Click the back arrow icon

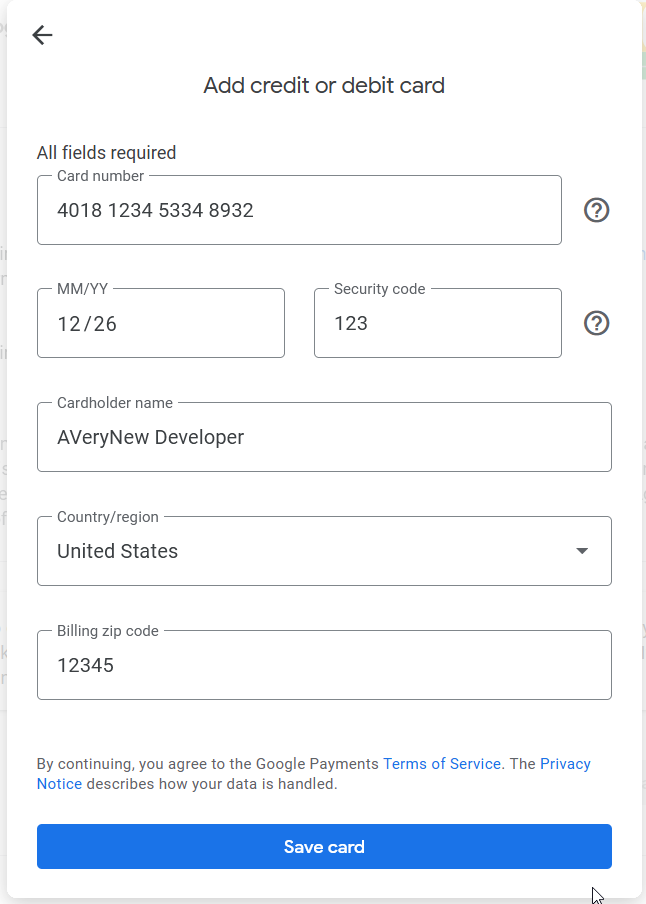click(x=42, y=35)
